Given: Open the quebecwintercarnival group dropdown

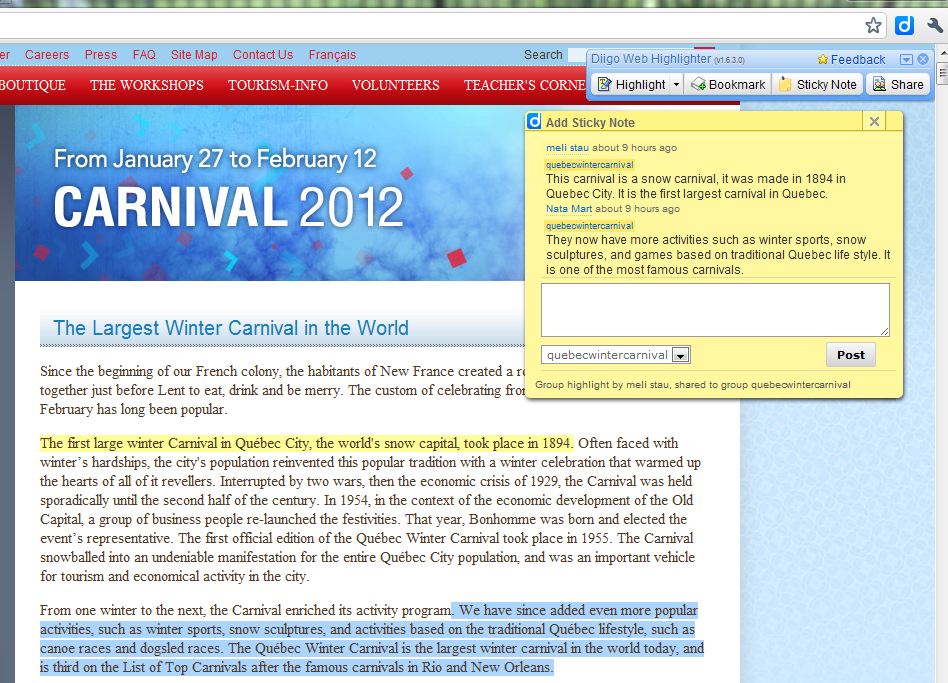Looking at the screenshot, I should click(680, 355).
